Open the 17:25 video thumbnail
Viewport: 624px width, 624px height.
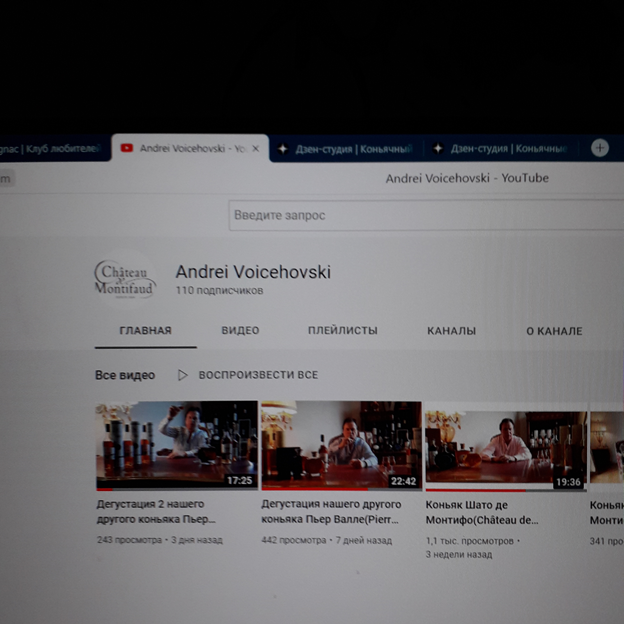coord(177,445)
